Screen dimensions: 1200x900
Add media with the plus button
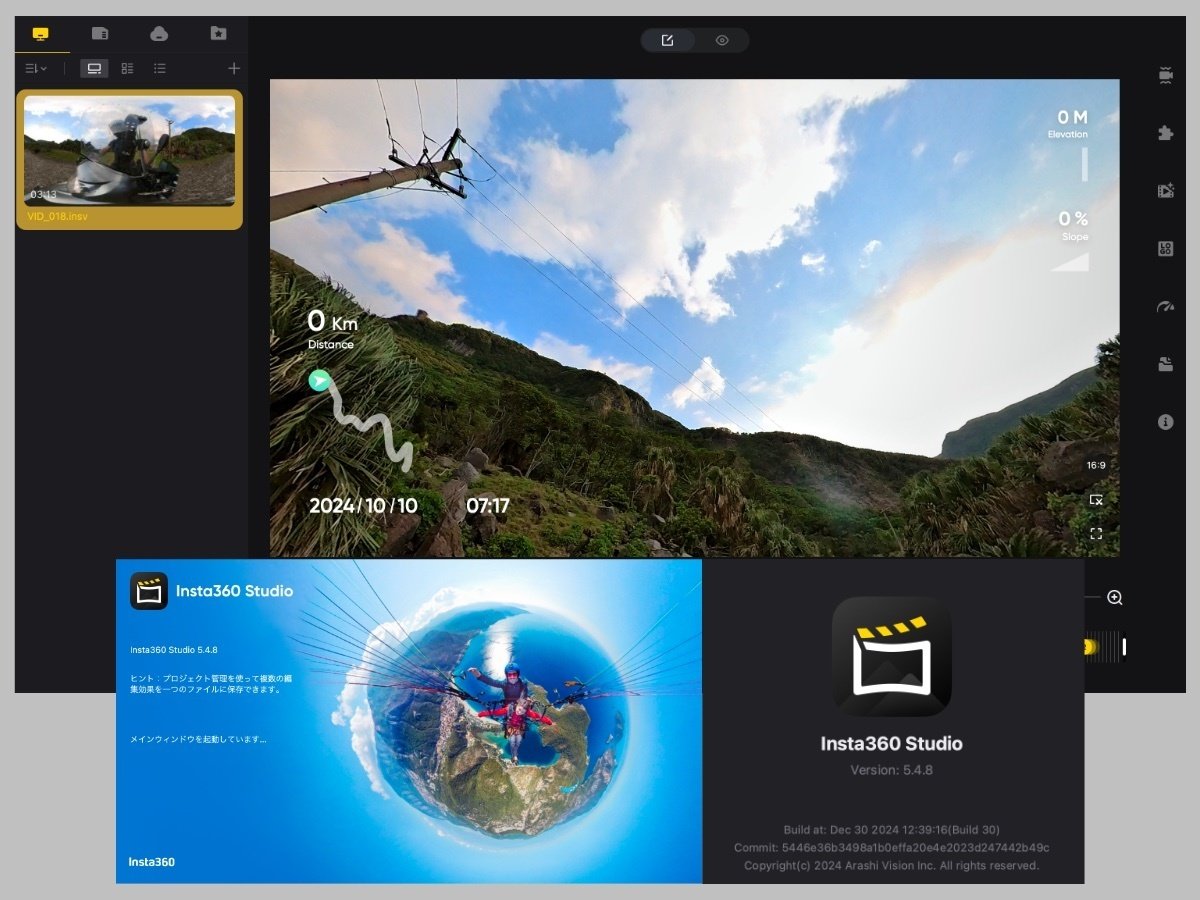(234, 69)
